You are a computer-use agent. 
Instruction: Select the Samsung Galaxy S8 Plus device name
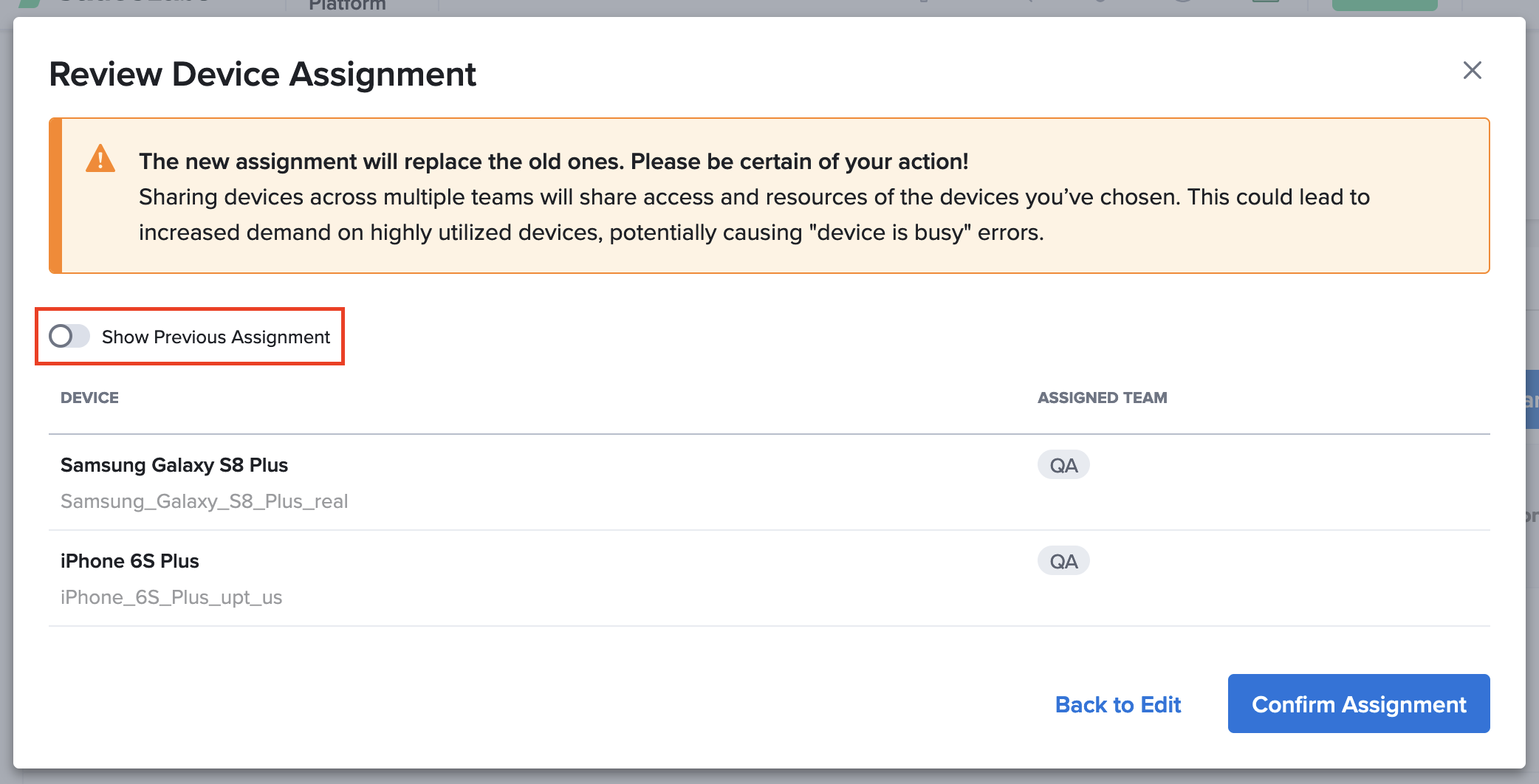click(x=174, y=465)
